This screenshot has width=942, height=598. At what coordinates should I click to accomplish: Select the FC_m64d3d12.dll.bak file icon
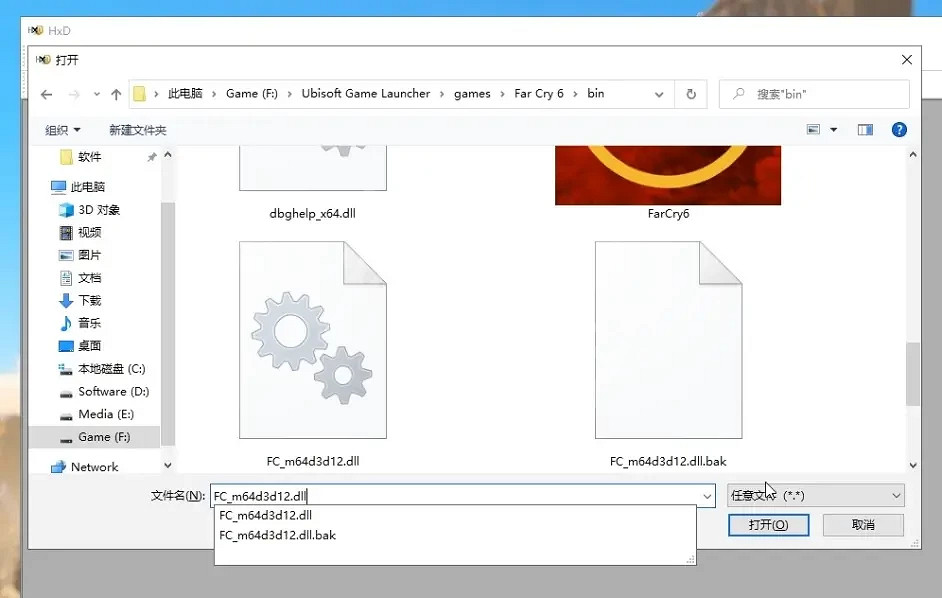[x=668, y=340]
